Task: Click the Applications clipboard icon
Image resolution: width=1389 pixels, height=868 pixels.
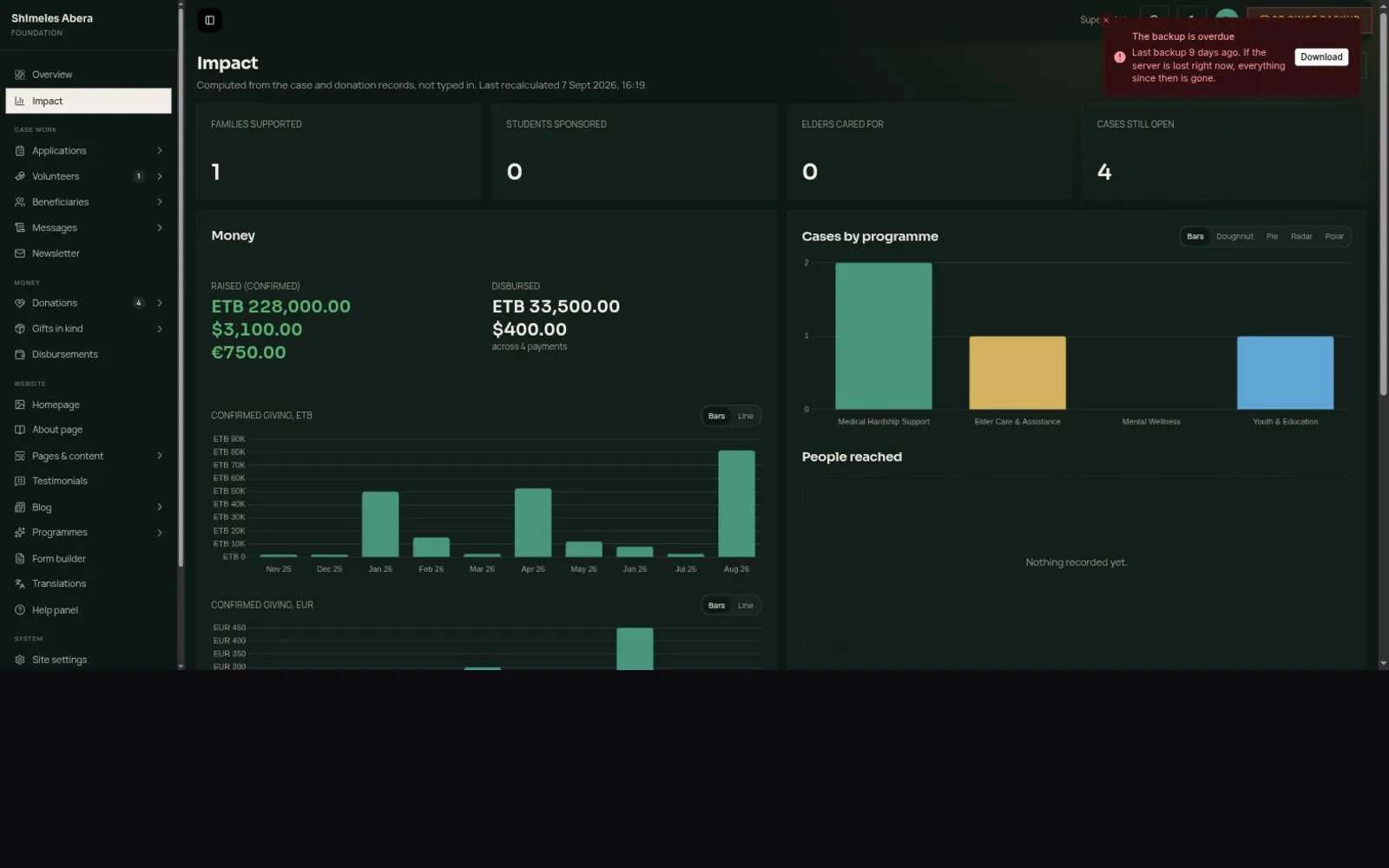Action: [20, 151]
